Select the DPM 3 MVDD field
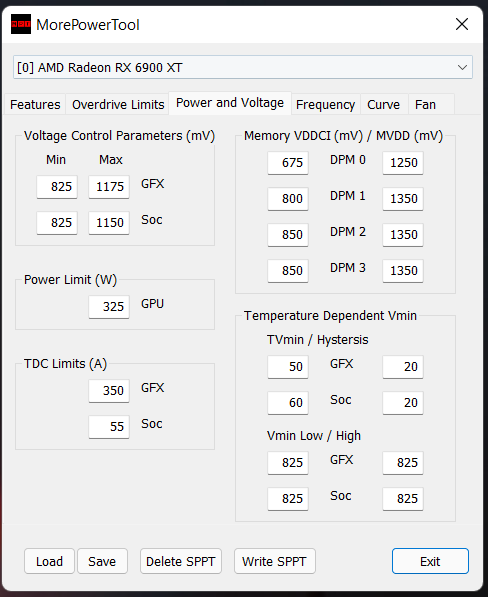 pyautogui.click(x=403, y=271)
